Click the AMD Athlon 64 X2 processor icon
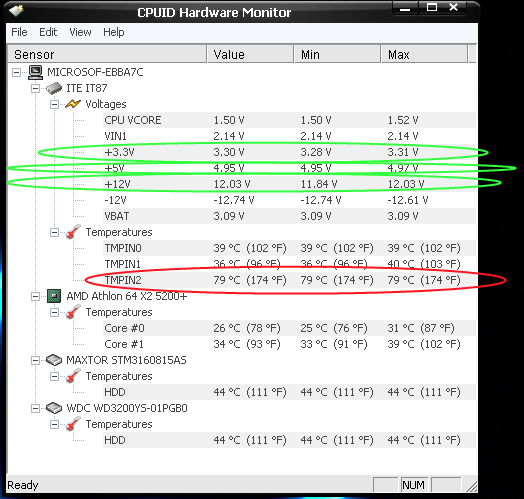 tap(54, 296)
